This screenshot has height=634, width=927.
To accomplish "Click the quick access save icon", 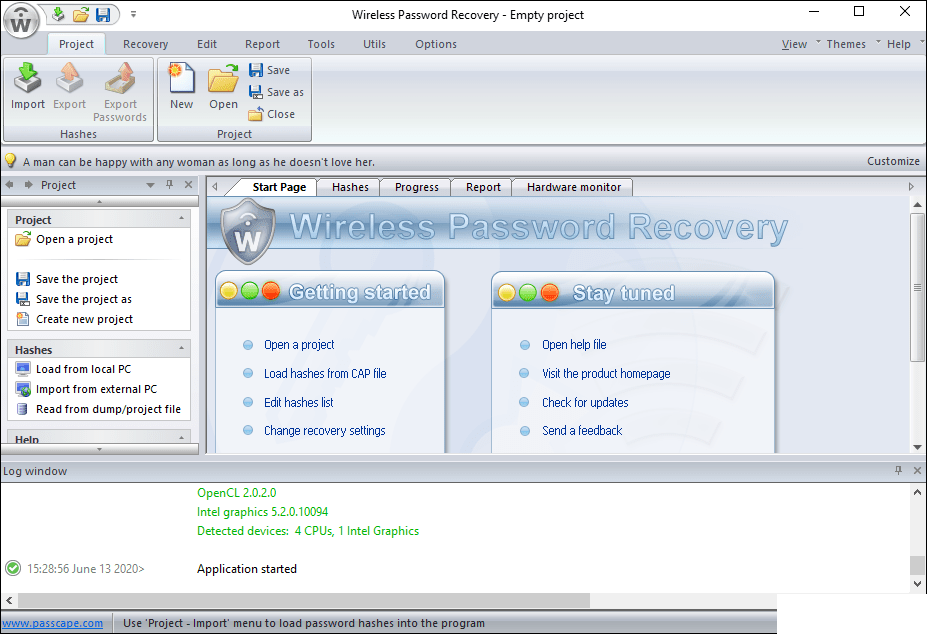I will 103,14.
